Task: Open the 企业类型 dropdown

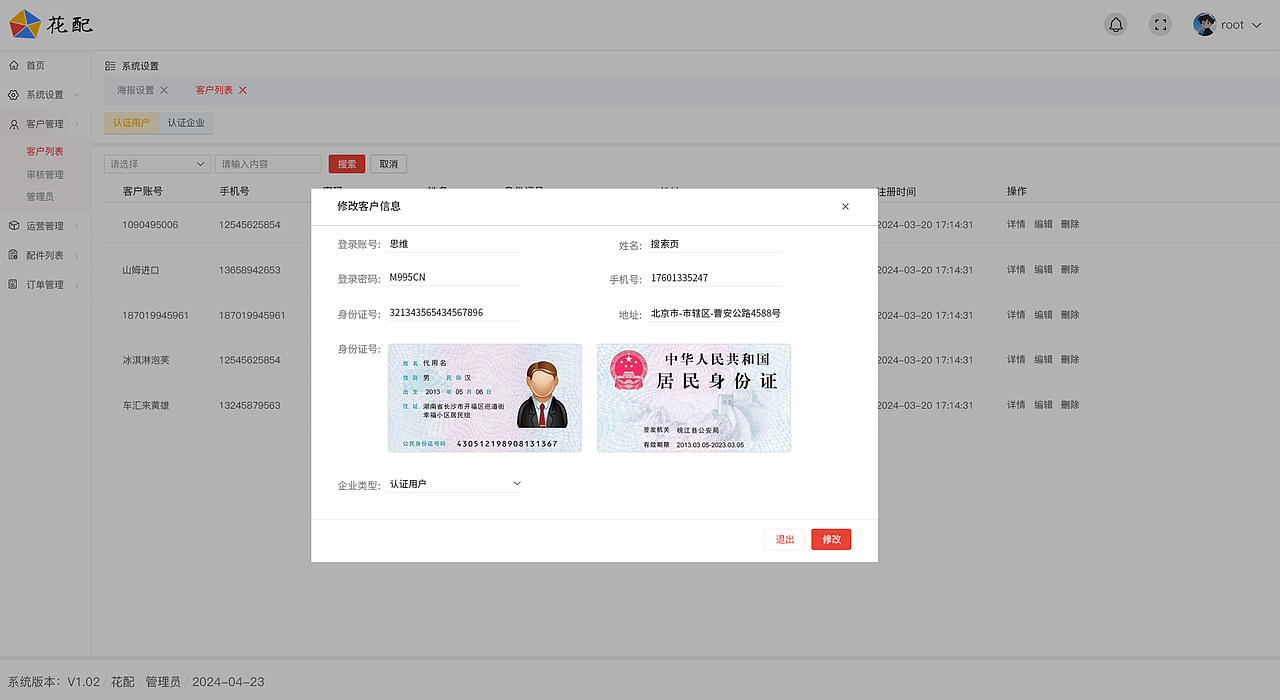Action: click(x=455, y=484)
